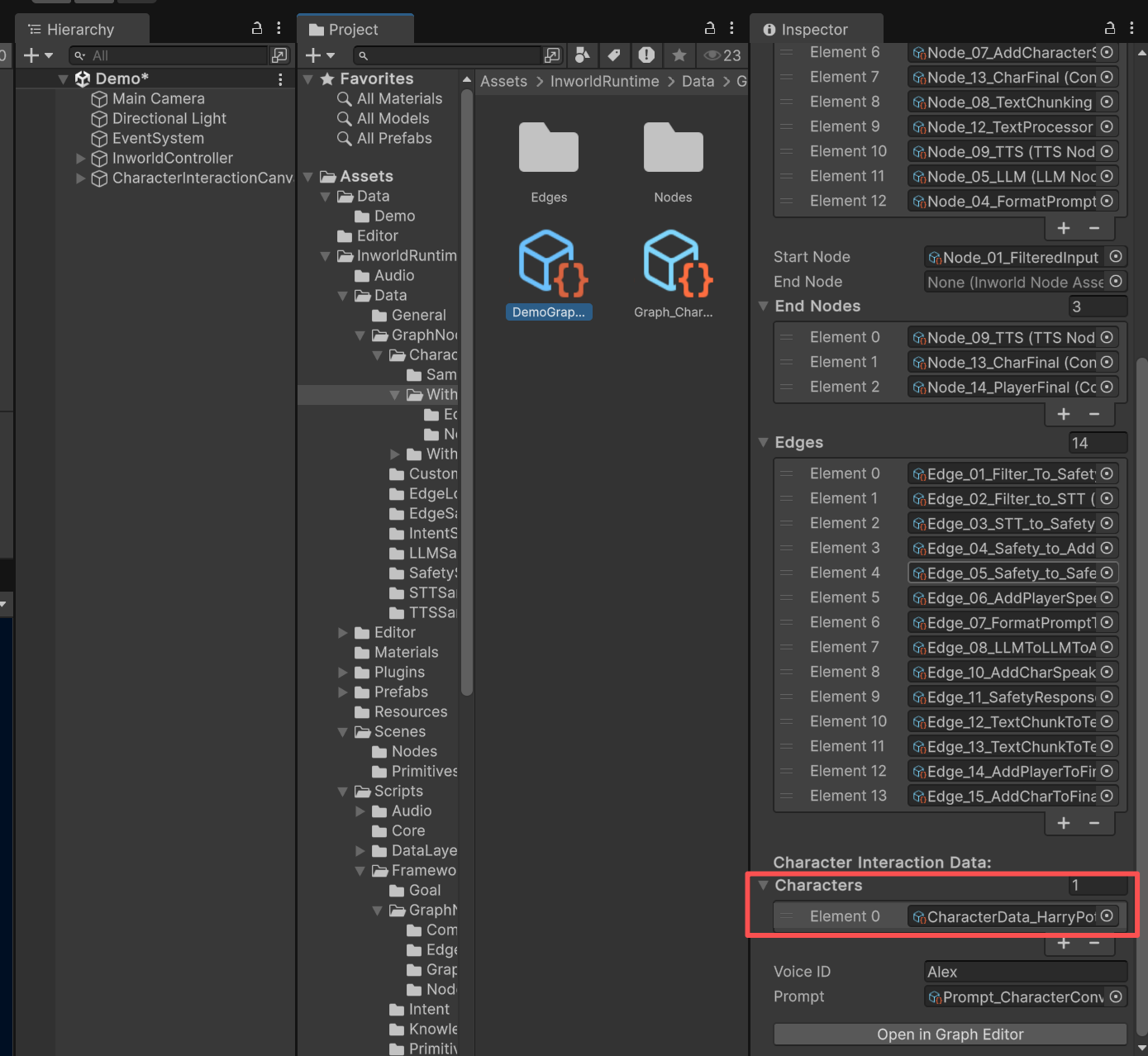
Task: Open the Hierarchy create plus dropdown
Action: coord(38,55)
